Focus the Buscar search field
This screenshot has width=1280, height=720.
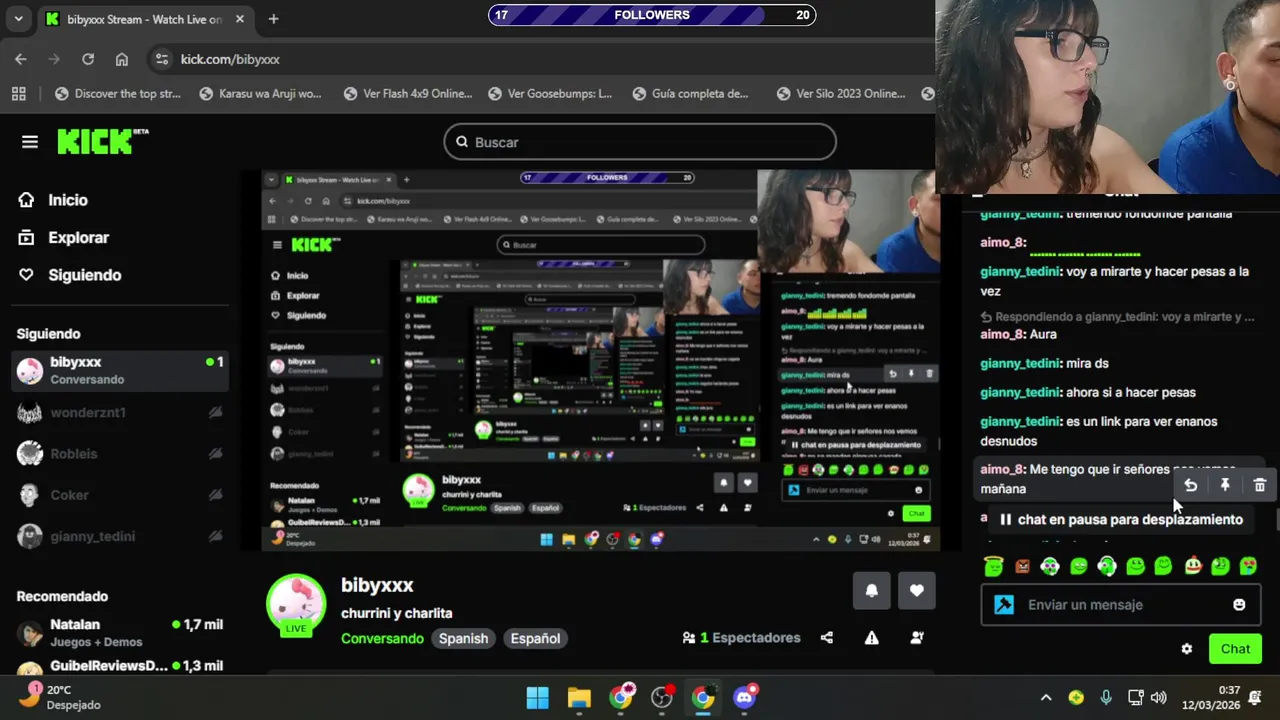640,142
